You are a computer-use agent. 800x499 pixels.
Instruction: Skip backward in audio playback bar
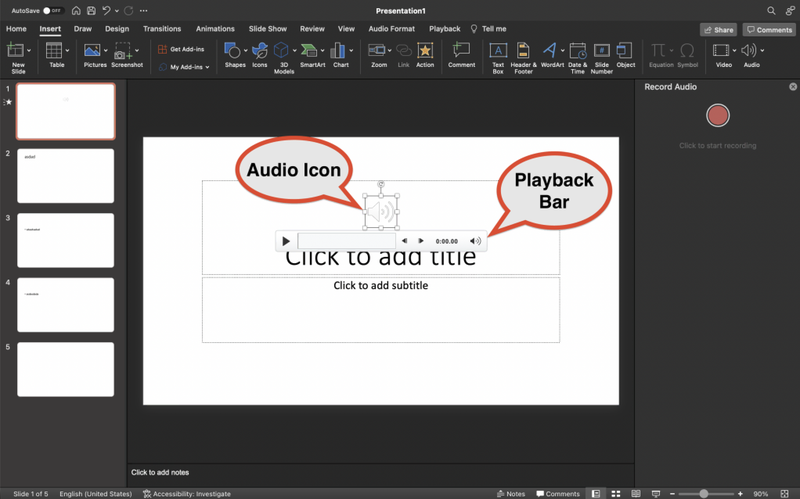[404, 241]
